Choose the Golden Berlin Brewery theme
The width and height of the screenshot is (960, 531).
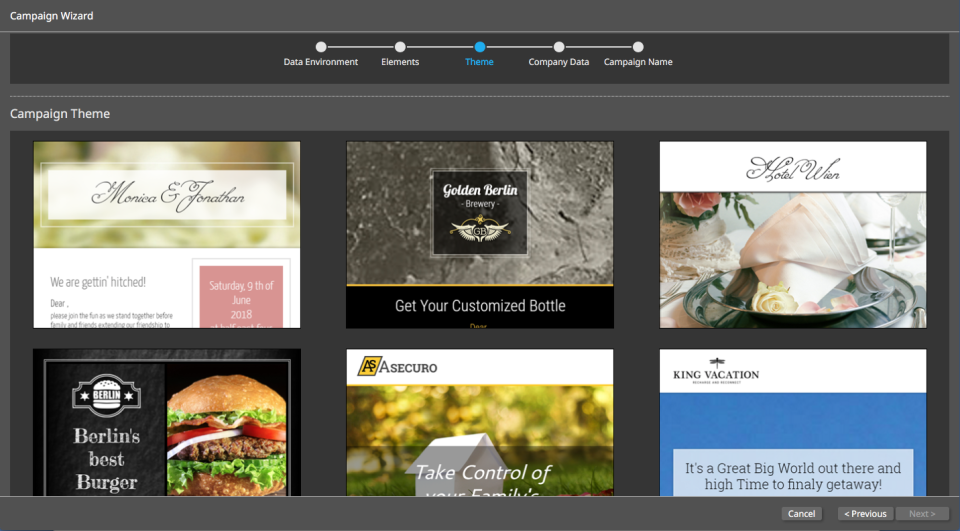479,235
